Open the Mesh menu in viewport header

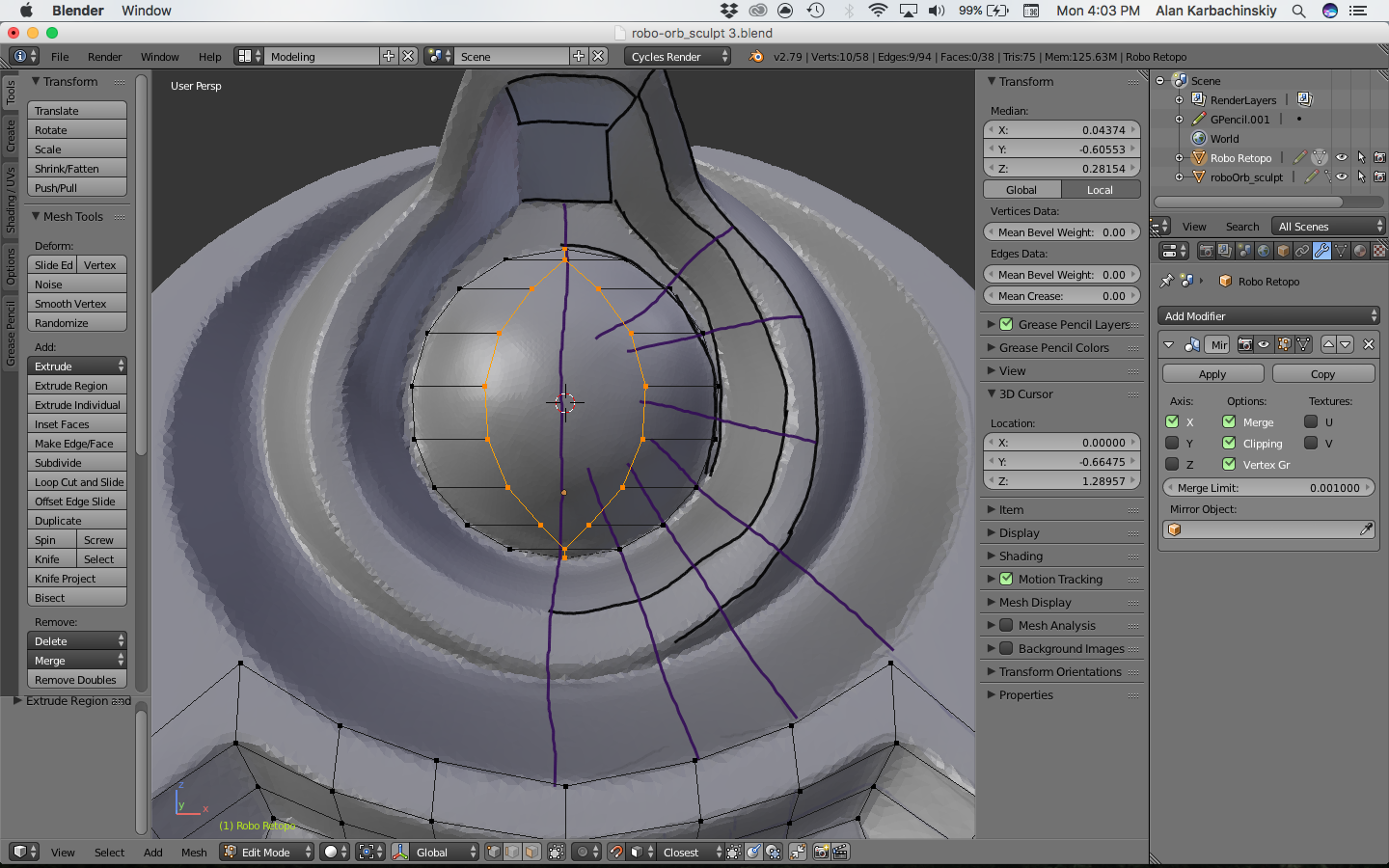[194, 852]
